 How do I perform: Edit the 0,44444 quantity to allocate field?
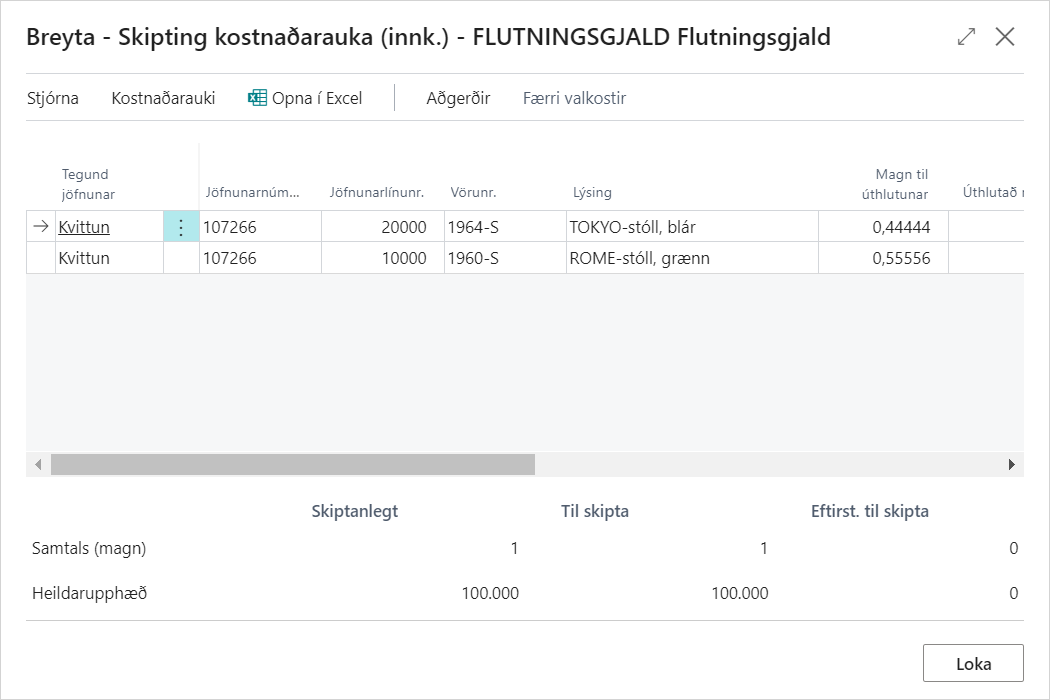click(882, 227)
